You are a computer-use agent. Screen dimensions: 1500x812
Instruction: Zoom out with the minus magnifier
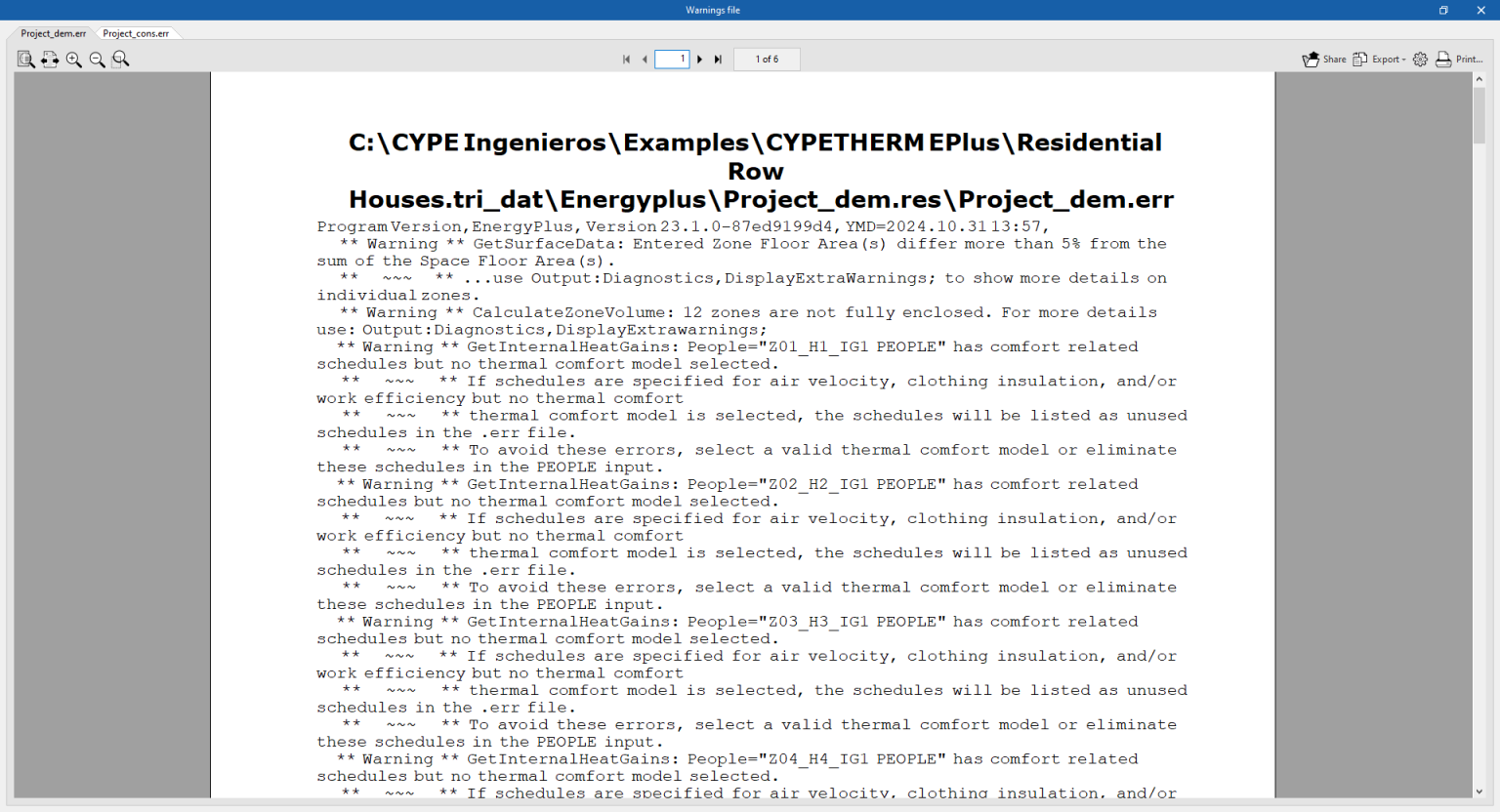coord(98,60)
